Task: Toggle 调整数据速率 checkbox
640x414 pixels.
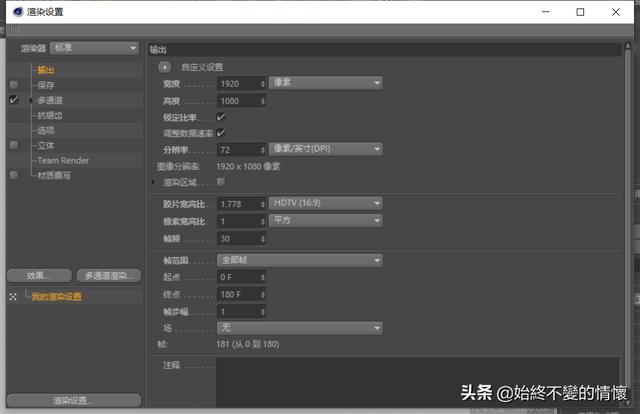Action: click(221, 133)
